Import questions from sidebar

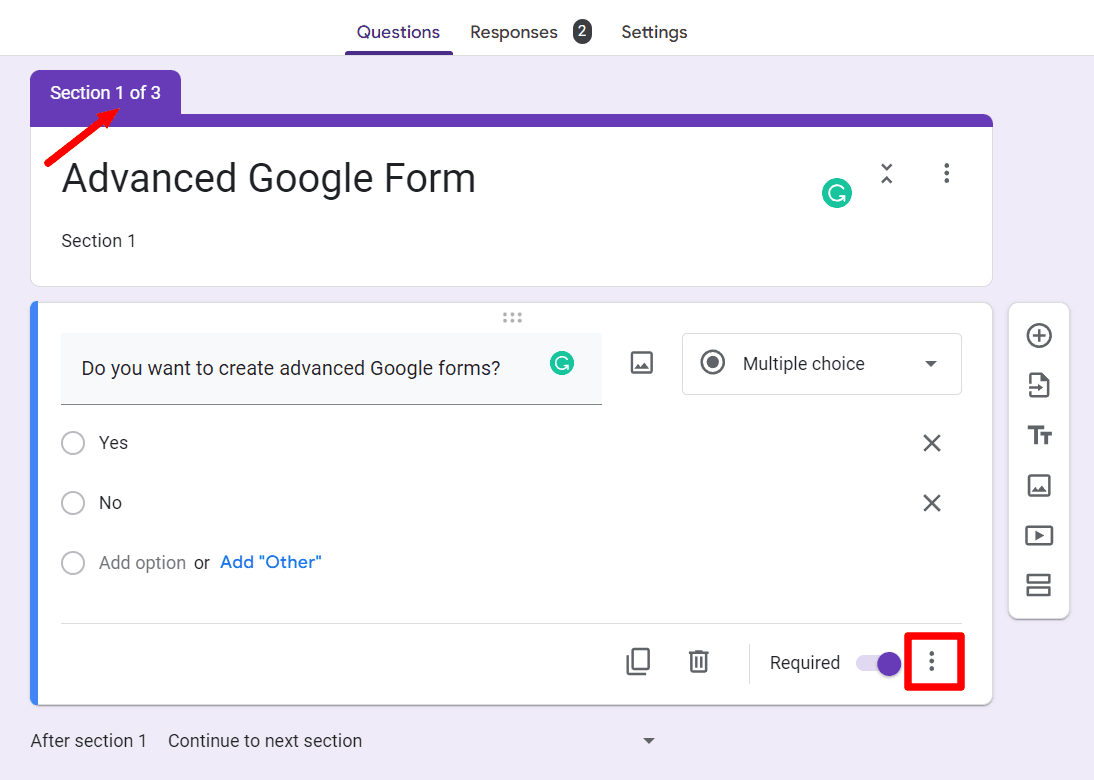(x=1040, y=385)
